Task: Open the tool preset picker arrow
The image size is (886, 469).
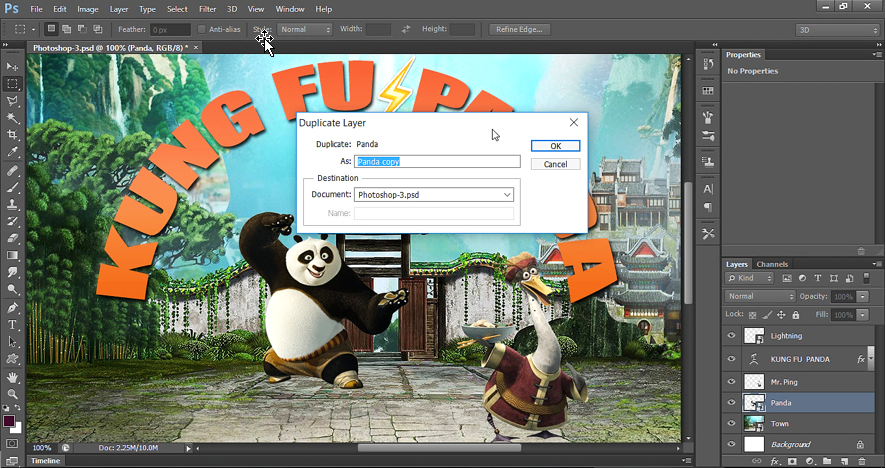Action: (x=33, y=29)
